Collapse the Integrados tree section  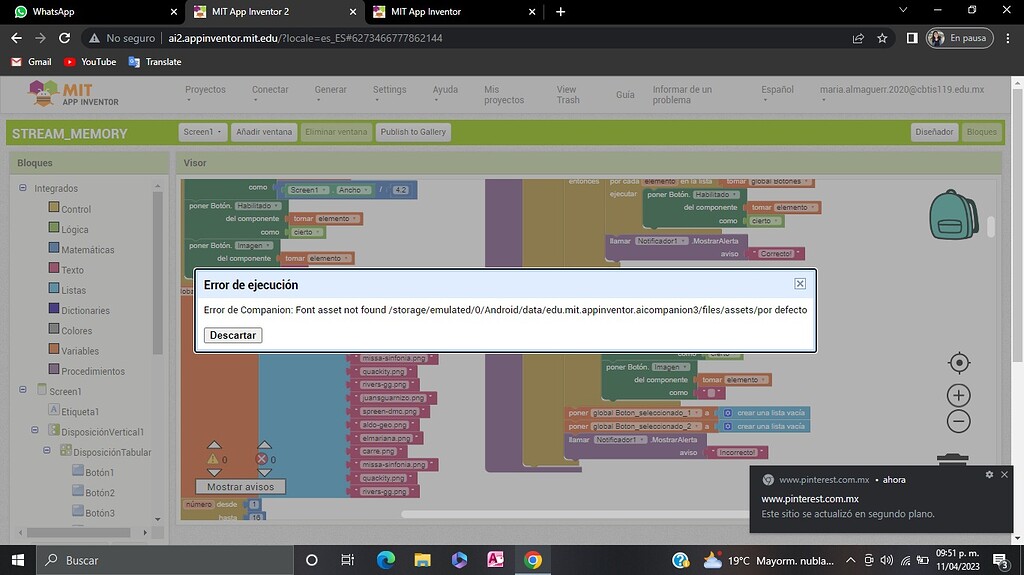24,188
